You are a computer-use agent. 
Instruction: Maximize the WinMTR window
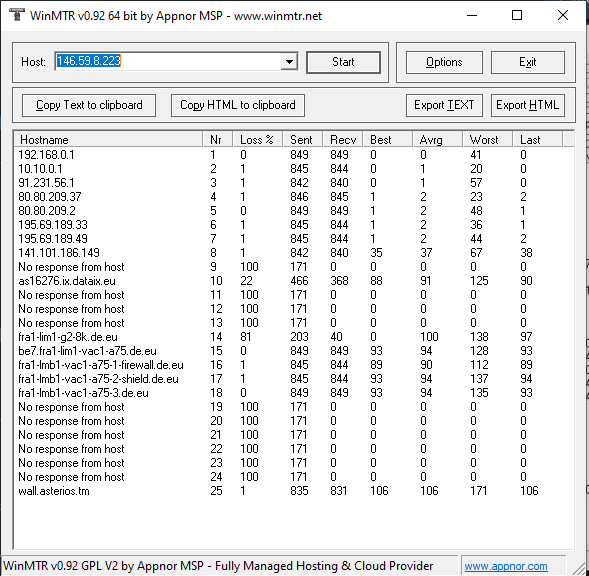tap(517, 15)
